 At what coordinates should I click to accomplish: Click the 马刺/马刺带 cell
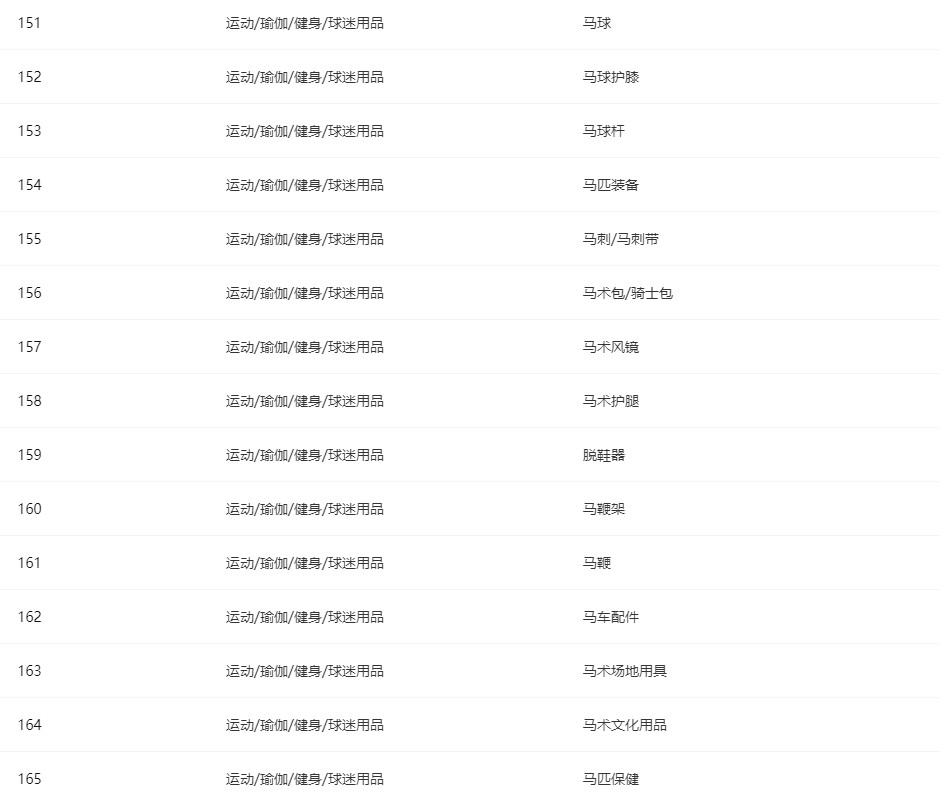click(x=620, y=240)
